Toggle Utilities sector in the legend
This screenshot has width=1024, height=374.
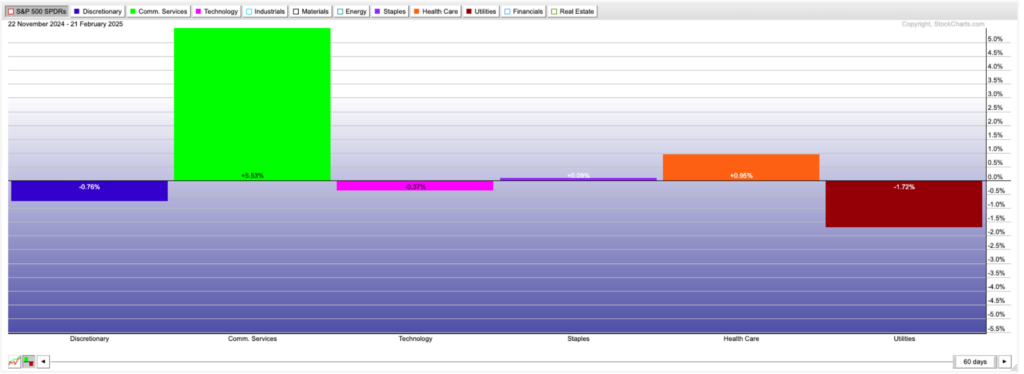click(481, 11)
